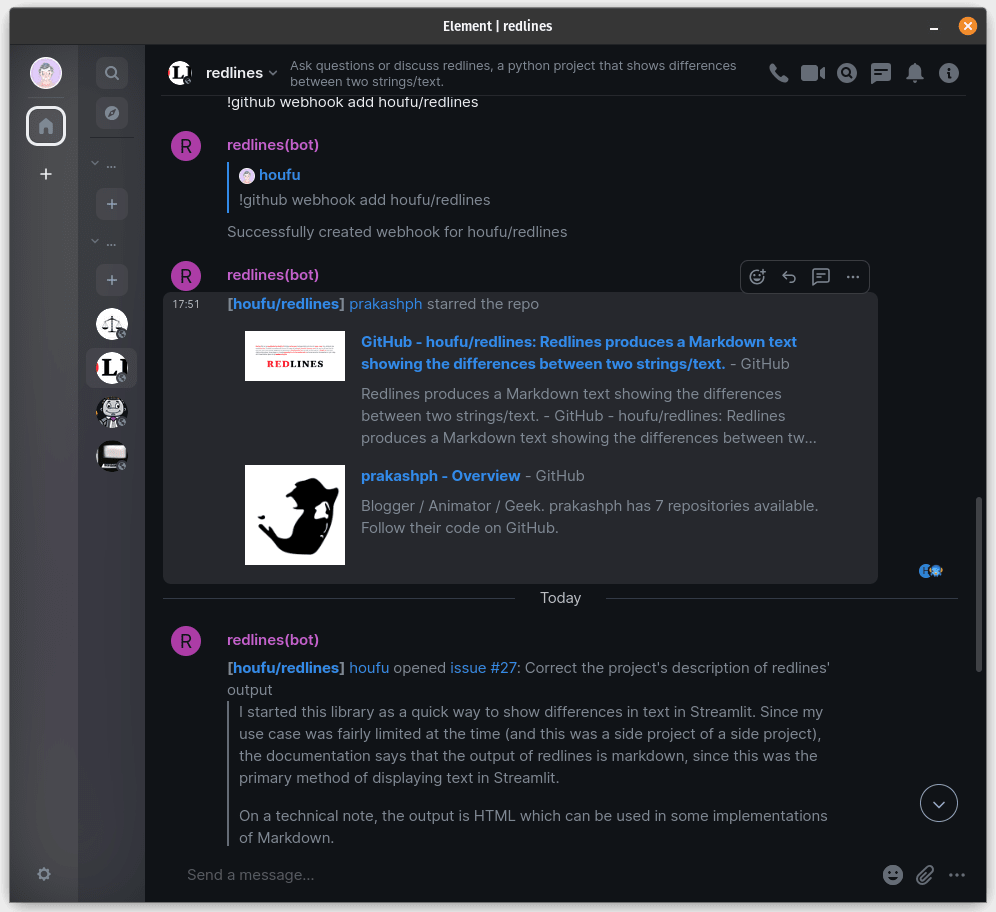
Task: Minimize the Element window
Action: point(934,27)
